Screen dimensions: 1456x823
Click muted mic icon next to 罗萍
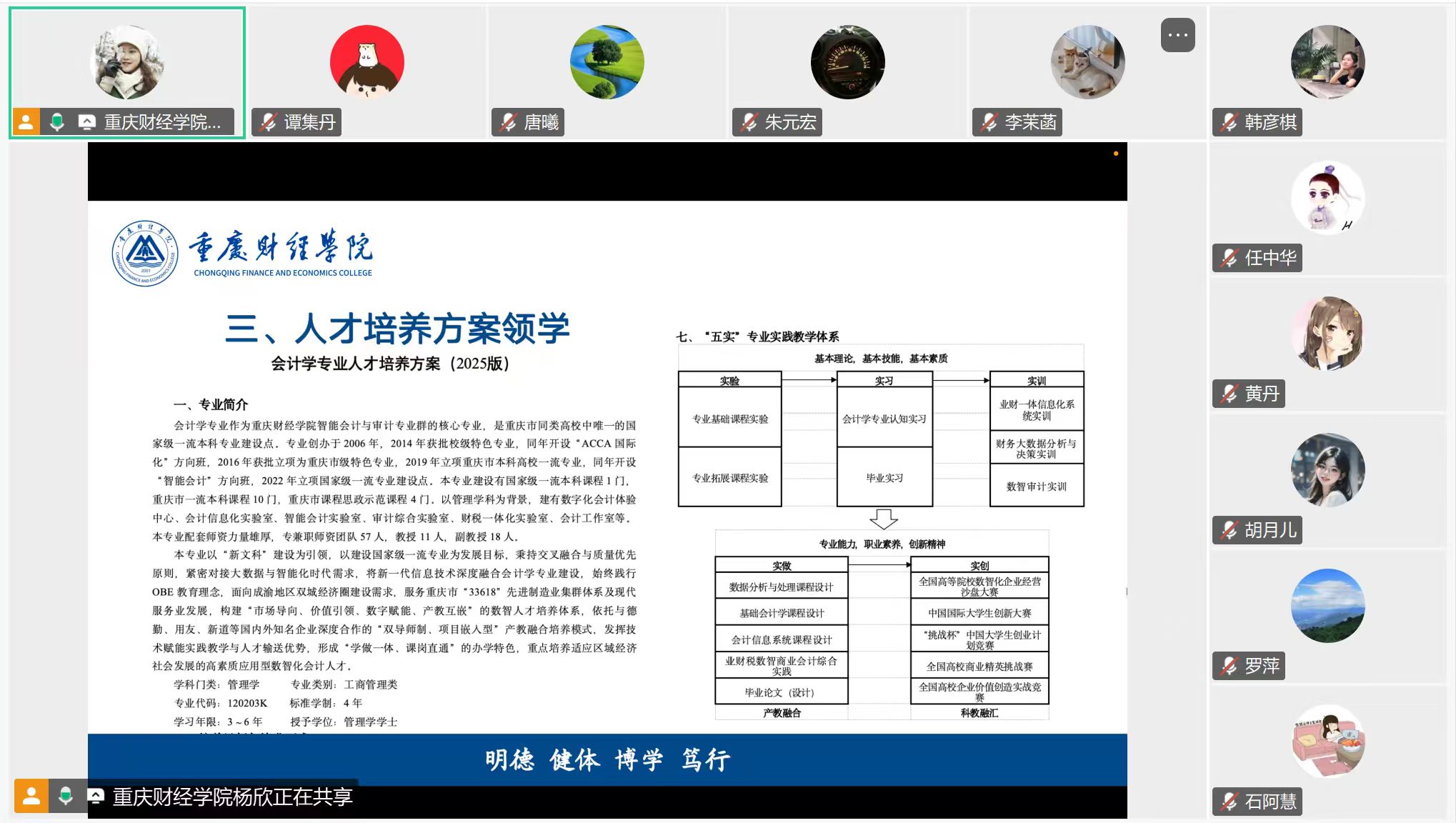pyautogui.click(x=1229, y=666)
